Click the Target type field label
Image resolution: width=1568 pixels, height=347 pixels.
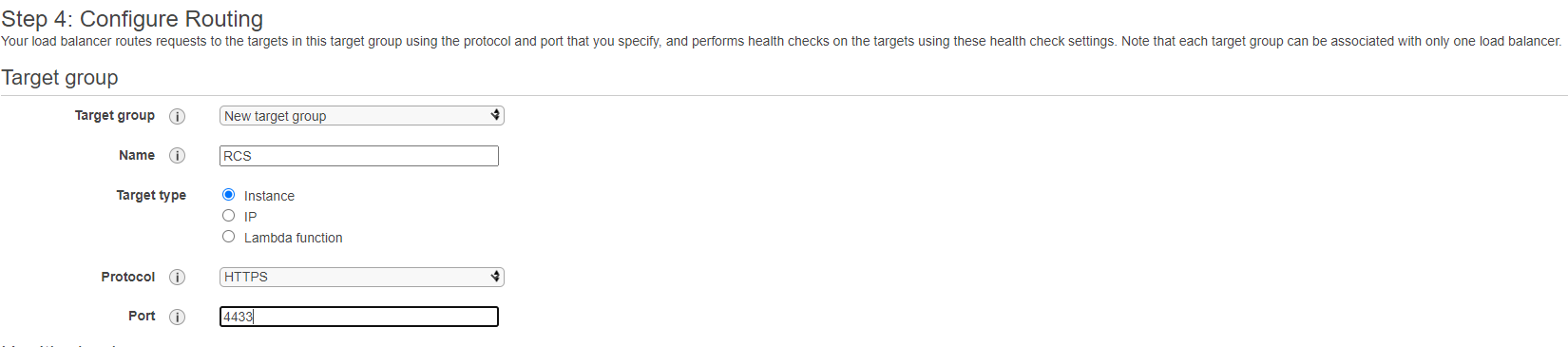coord(151,195)
